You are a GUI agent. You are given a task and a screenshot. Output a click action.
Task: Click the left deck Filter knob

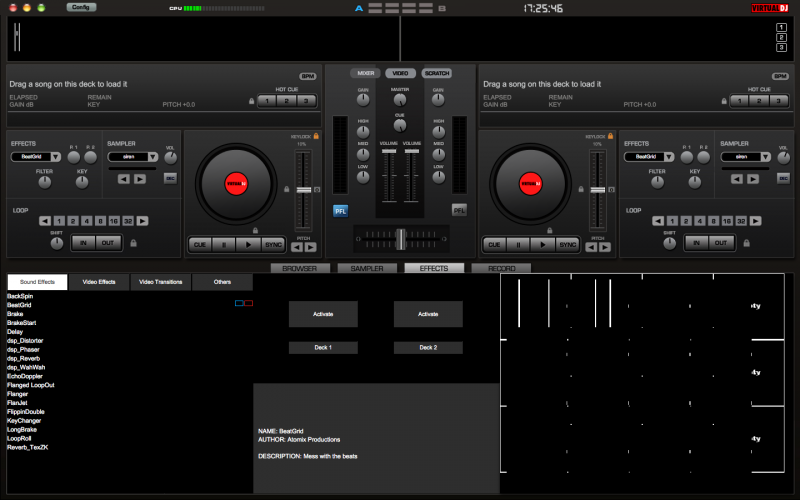click(45, 182)
